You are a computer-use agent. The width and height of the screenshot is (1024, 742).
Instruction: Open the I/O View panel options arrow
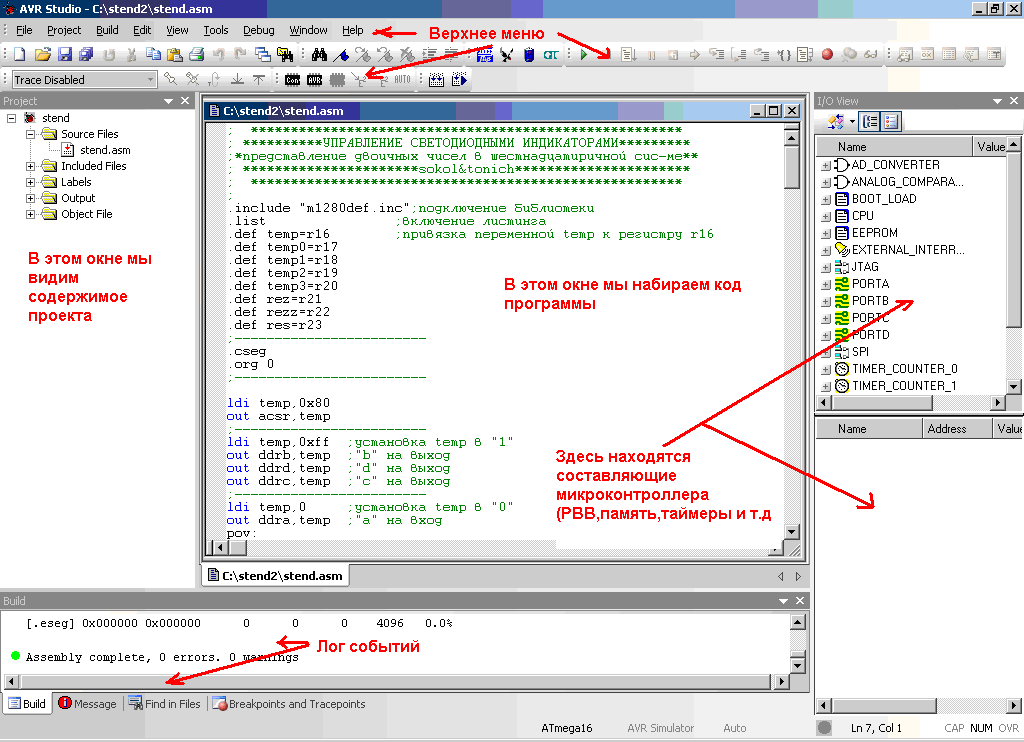tap(997, 101)
